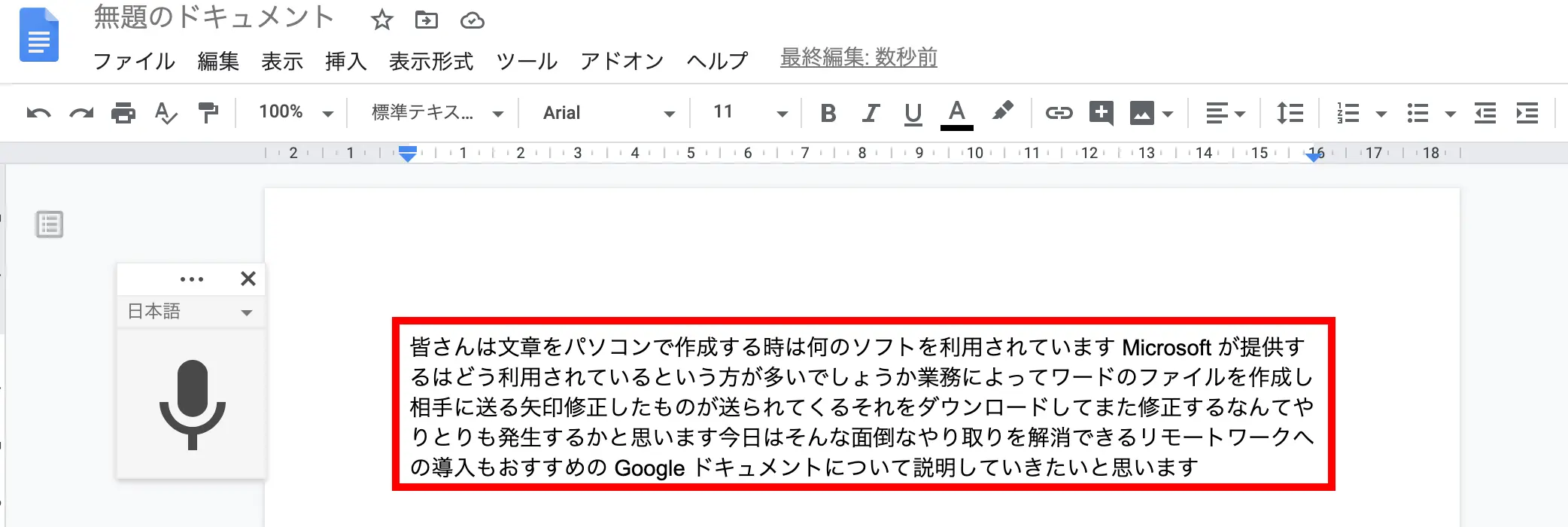
Task: Toggle underline formatting
Action: coord(913,114)
